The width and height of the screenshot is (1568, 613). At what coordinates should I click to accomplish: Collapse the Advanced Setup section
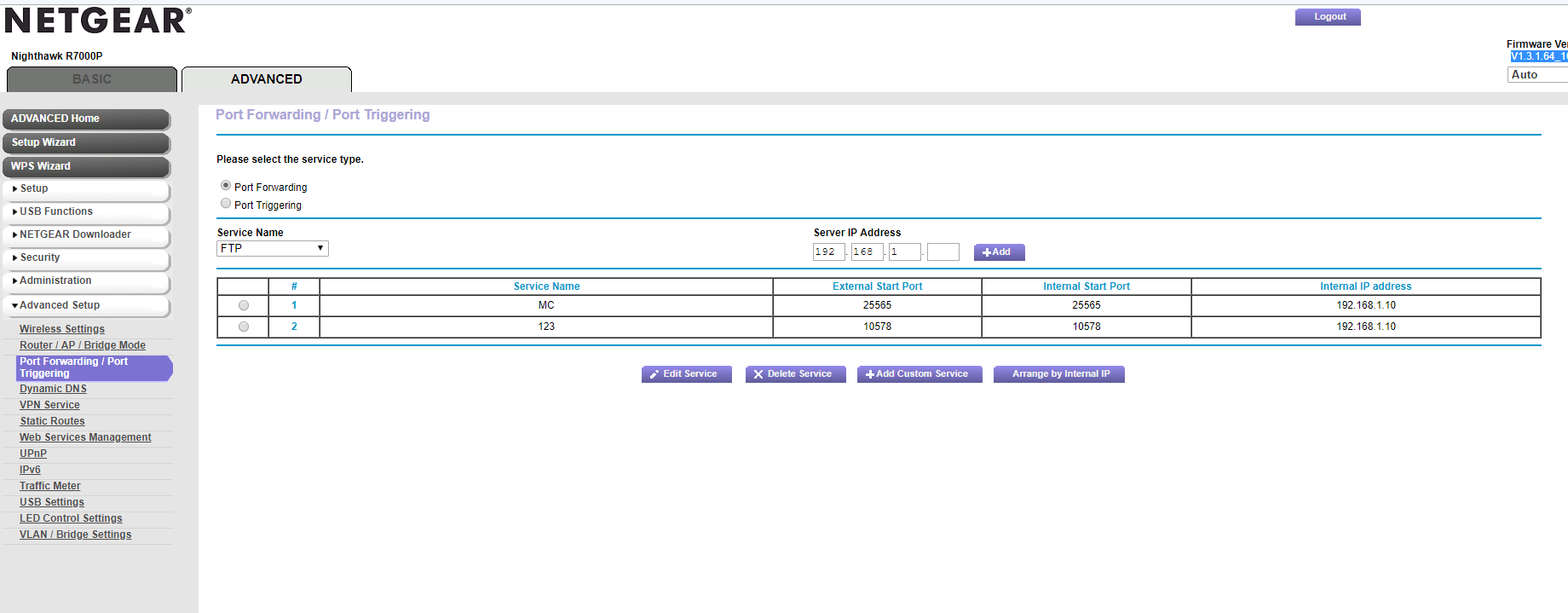click(x=85, y=305)
